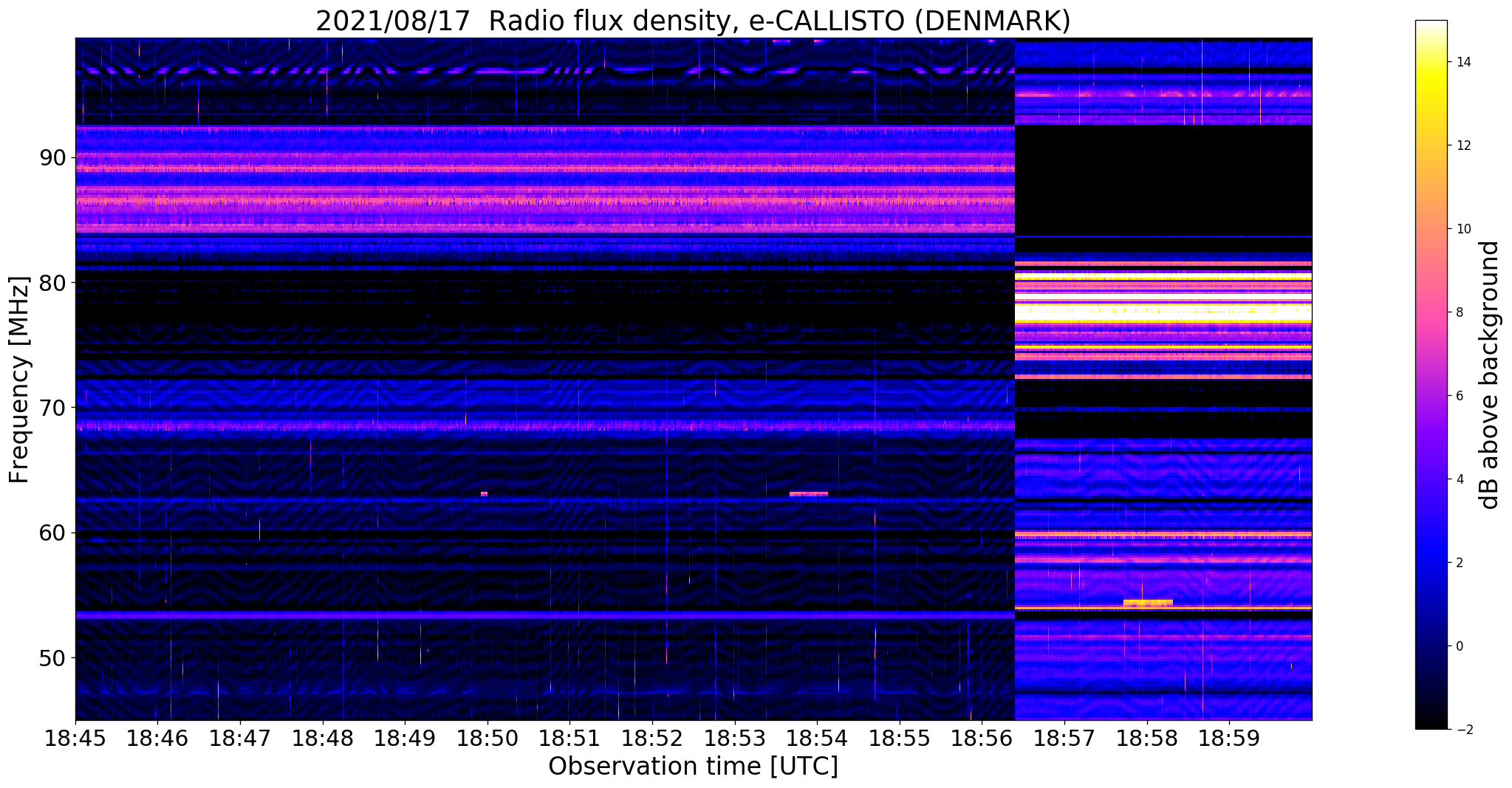Click the 18:52 time tick label
This screenshot has height=788, width=1512.
652,739
